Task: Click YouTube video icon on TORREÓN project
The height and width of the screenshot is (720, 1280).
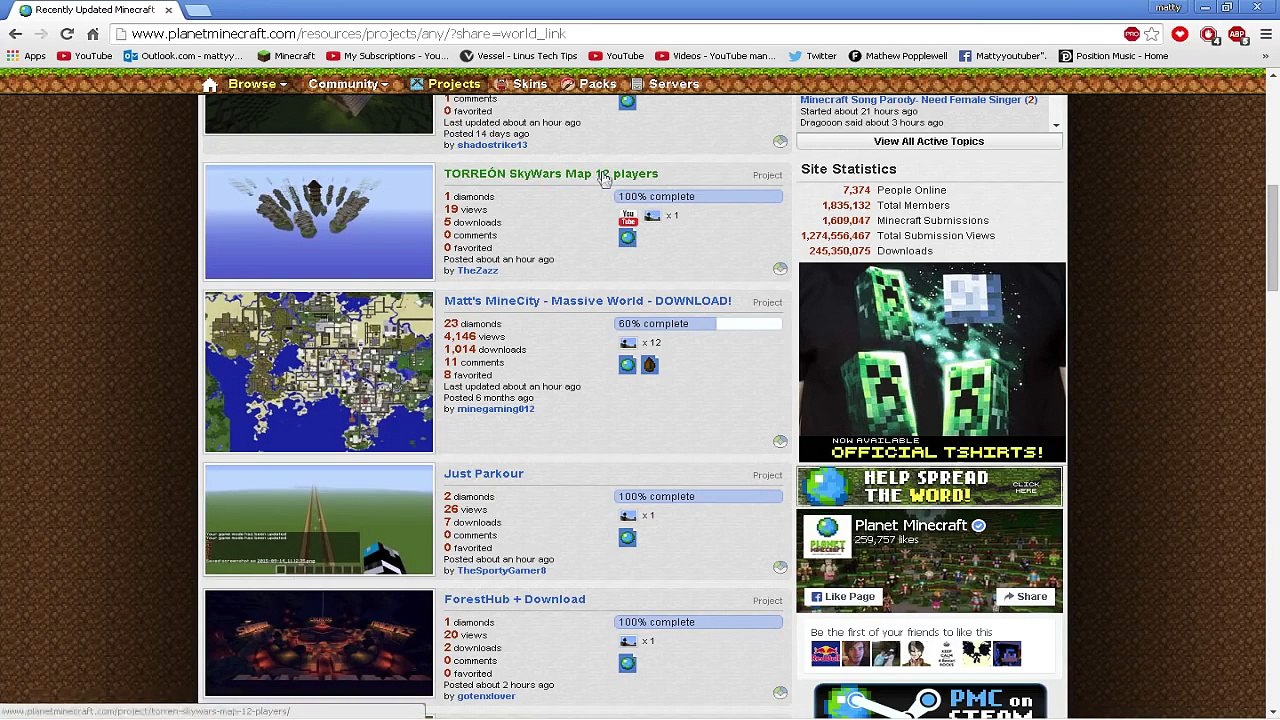Action: tap(628, 217)
